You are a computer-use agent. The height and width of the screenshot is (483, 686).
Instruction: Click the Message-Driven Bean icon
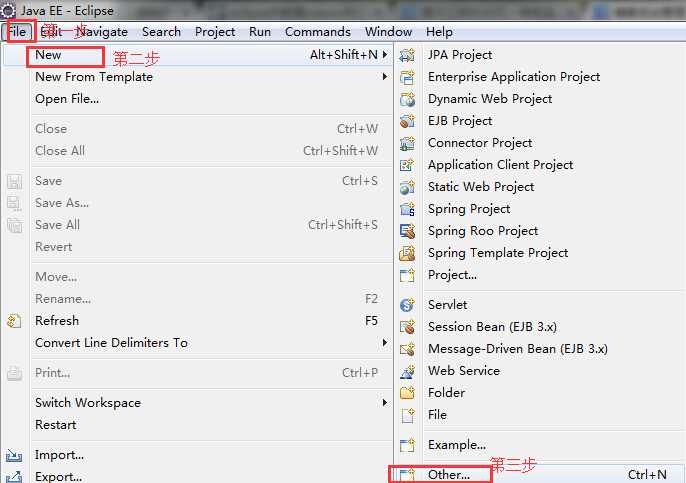(407, 349)
